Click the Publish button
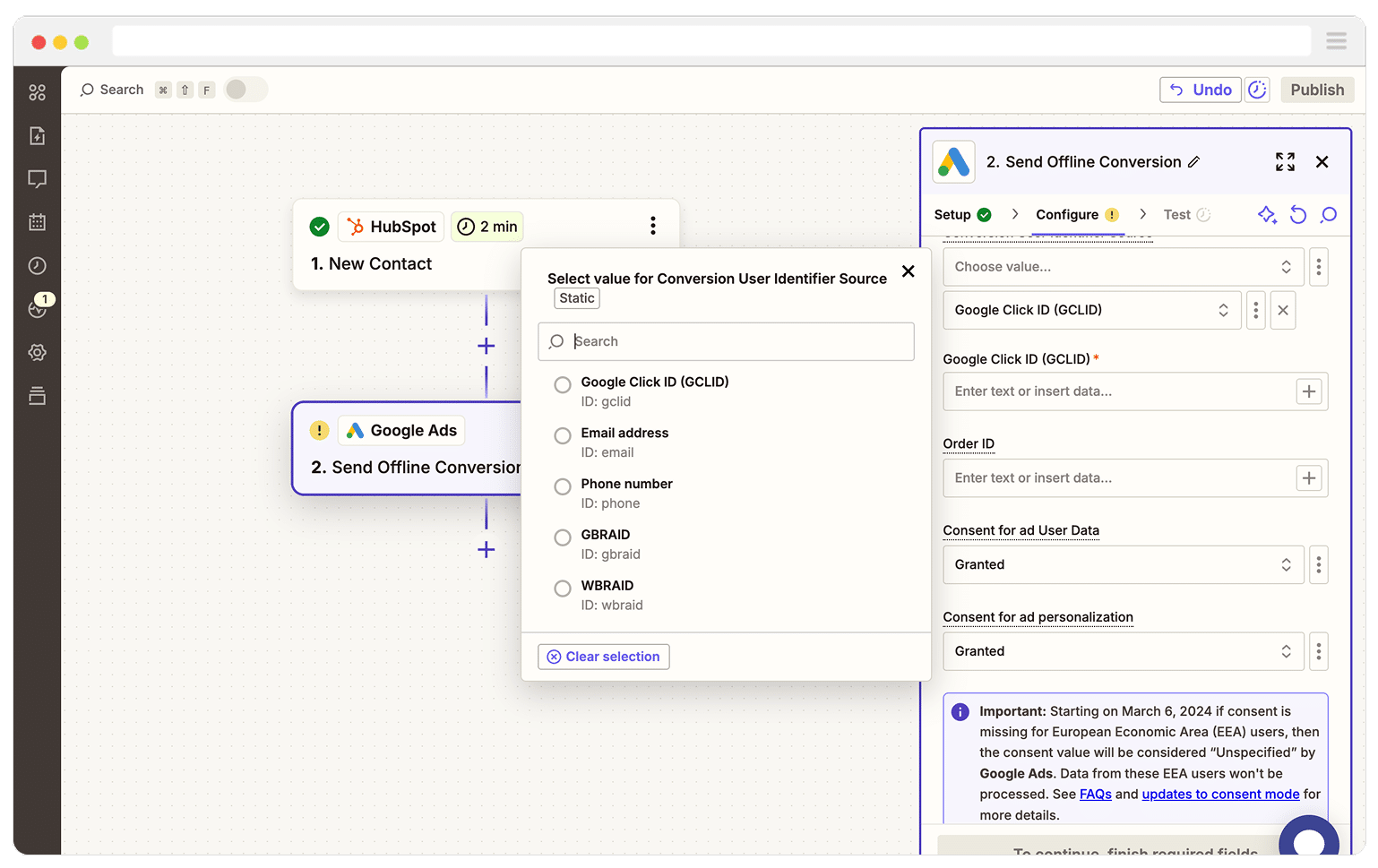 click(1317, 90)
